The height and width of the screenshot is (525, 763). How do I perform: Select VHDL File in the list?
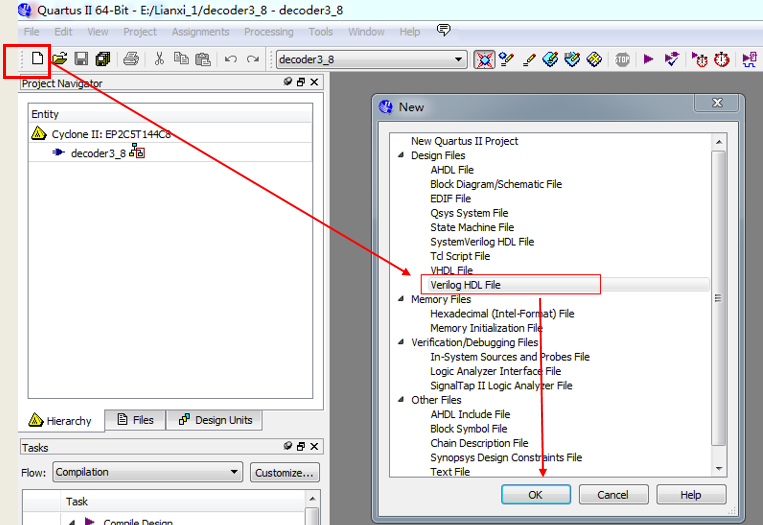click(451, 270)
